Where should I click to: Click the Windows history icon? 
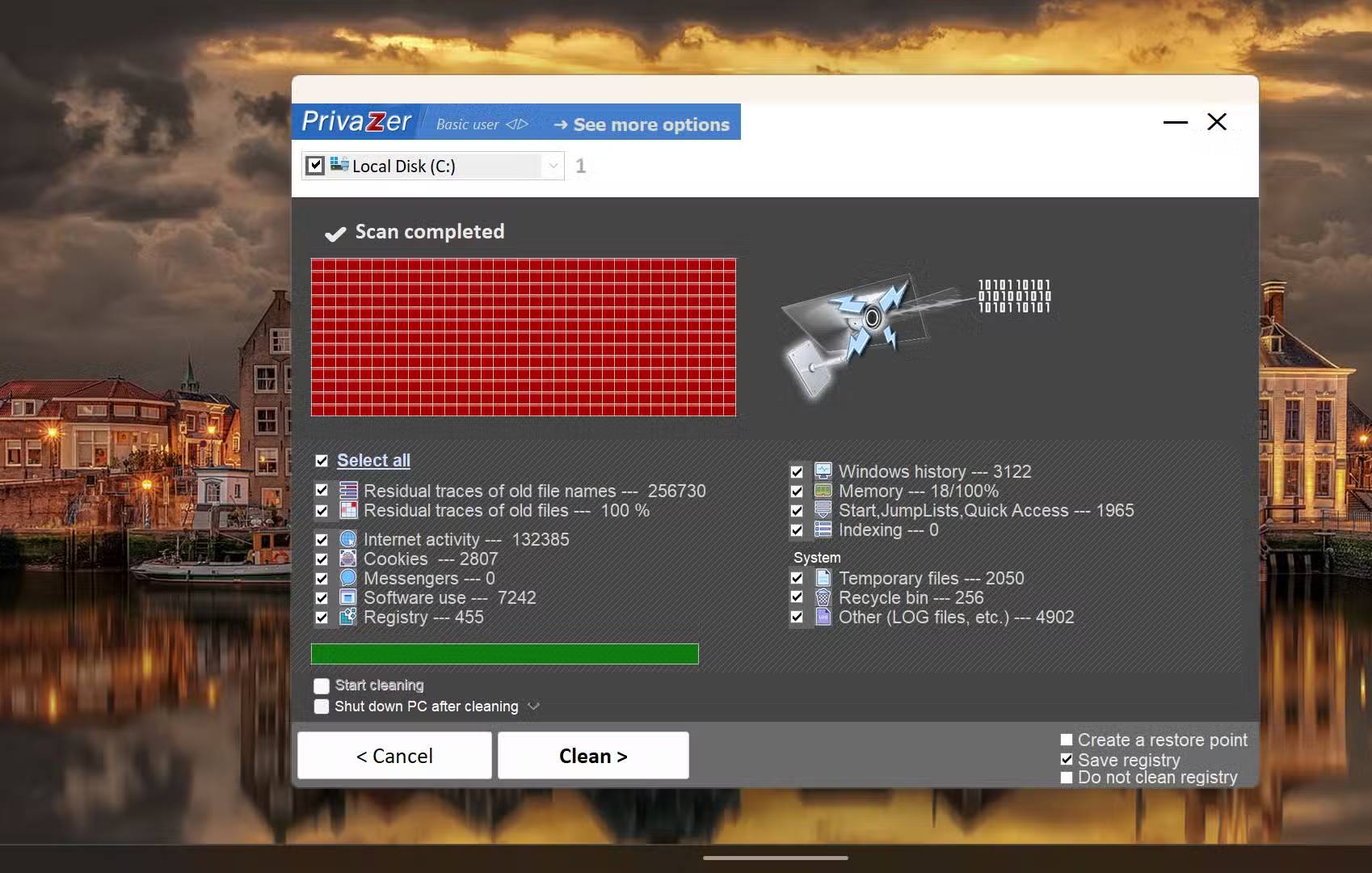pyautogui.click(x=823, y=471)
